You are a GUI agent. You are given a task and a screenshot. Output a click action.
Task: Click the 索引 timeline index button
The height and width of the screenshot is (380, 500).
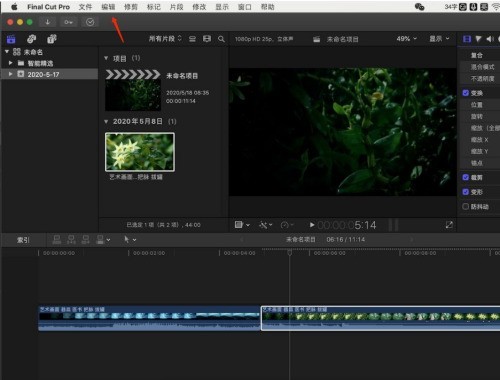click(23, 240)
